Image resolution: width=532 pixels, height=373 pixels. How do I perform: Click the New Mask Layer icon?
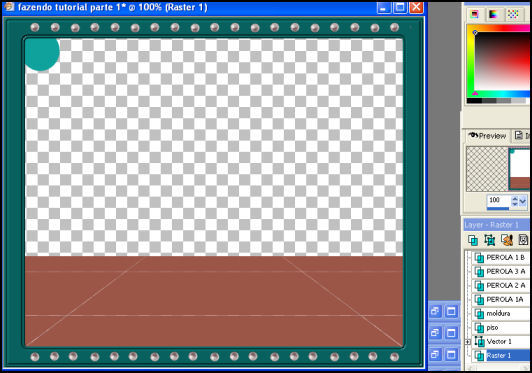(x=524, y=240)
